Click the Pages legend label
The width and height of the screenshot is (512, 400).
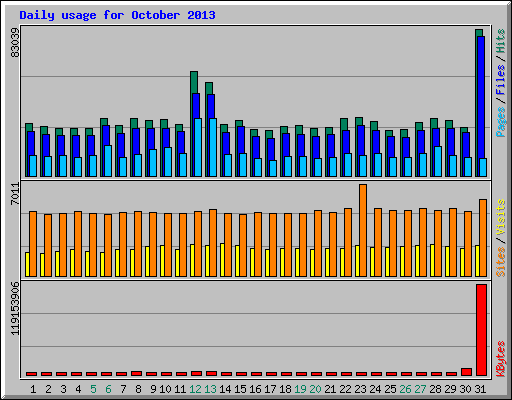(500, 122)
